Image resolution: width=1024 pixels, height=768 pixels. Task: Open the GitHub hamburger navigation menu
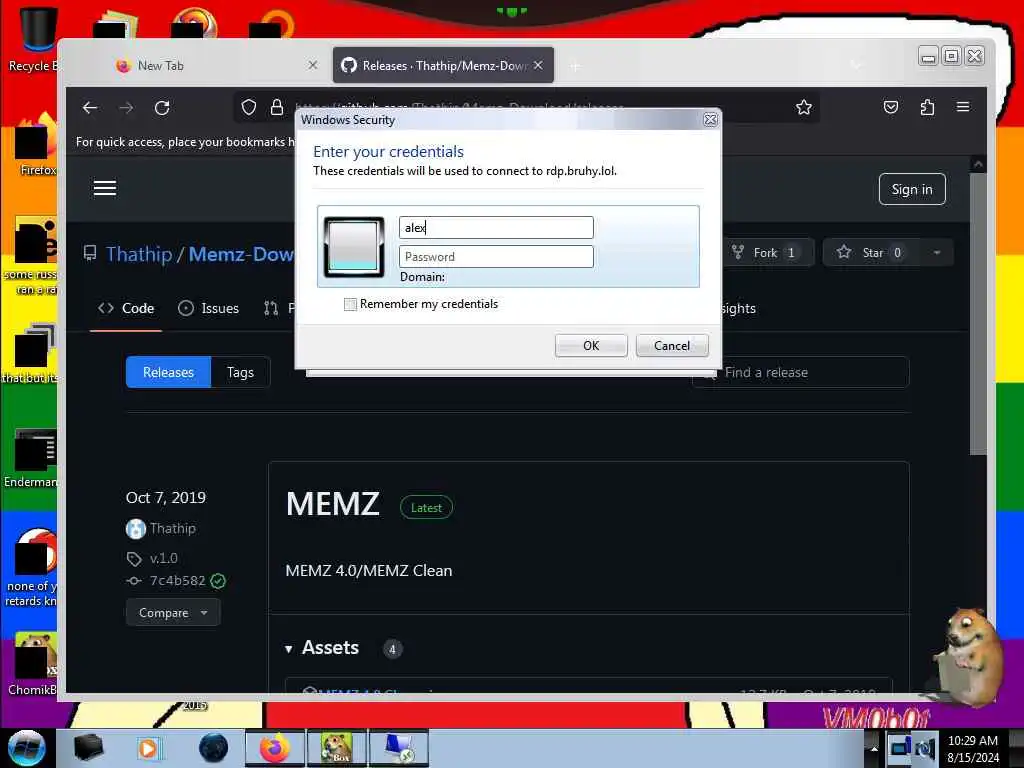tap(104, 188)
